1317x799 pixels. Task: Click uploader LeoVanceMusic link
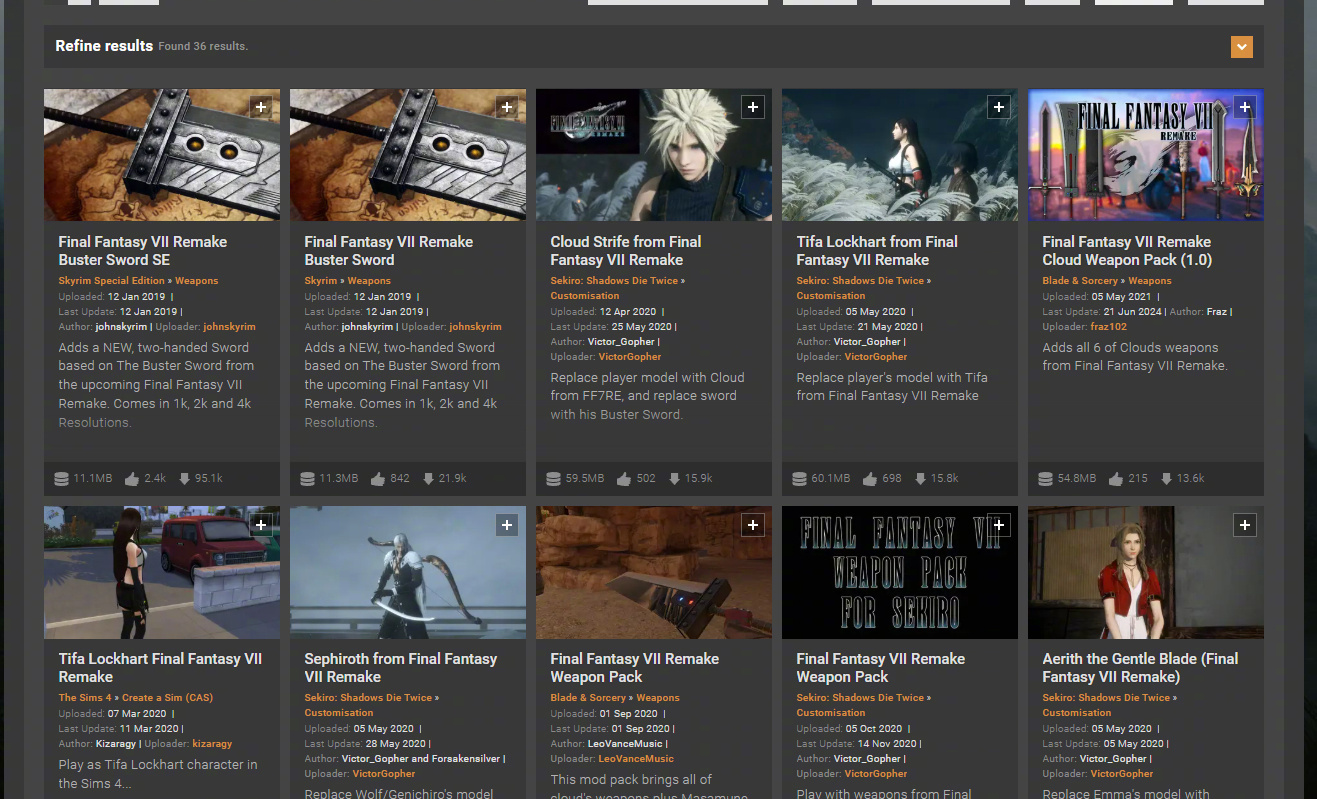pos(636,759)
